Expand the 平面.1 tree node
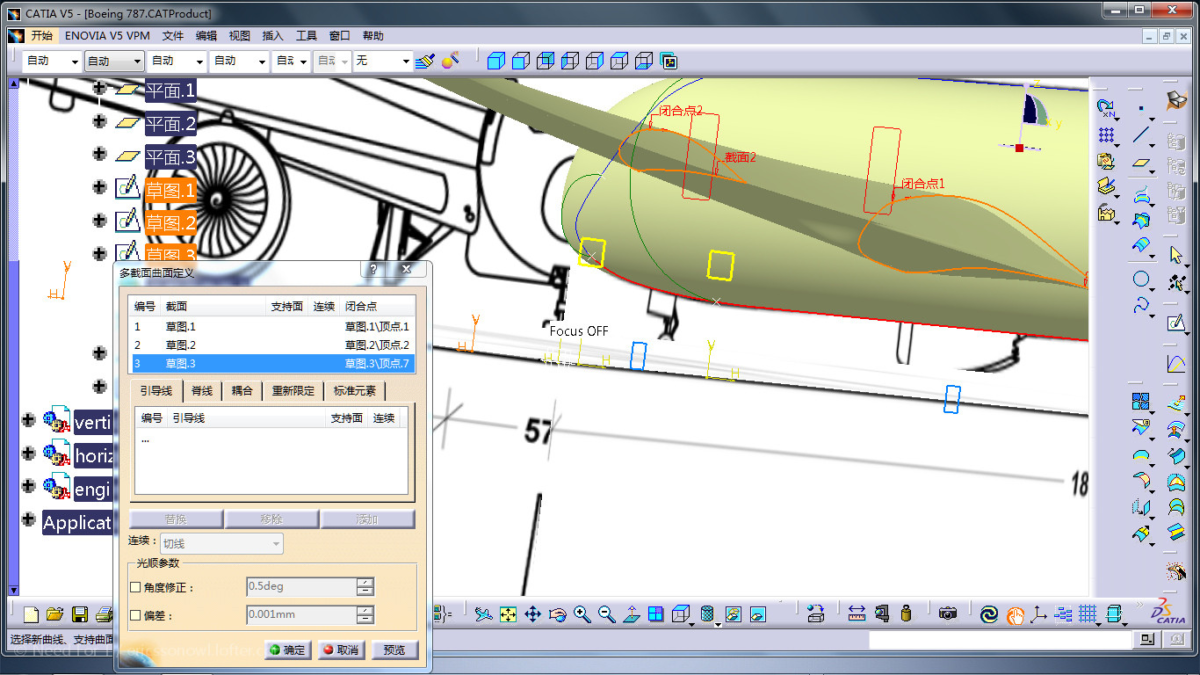The width and height of the screenshot is (1200, 675). pyautogui.click(x=99, y=89)
